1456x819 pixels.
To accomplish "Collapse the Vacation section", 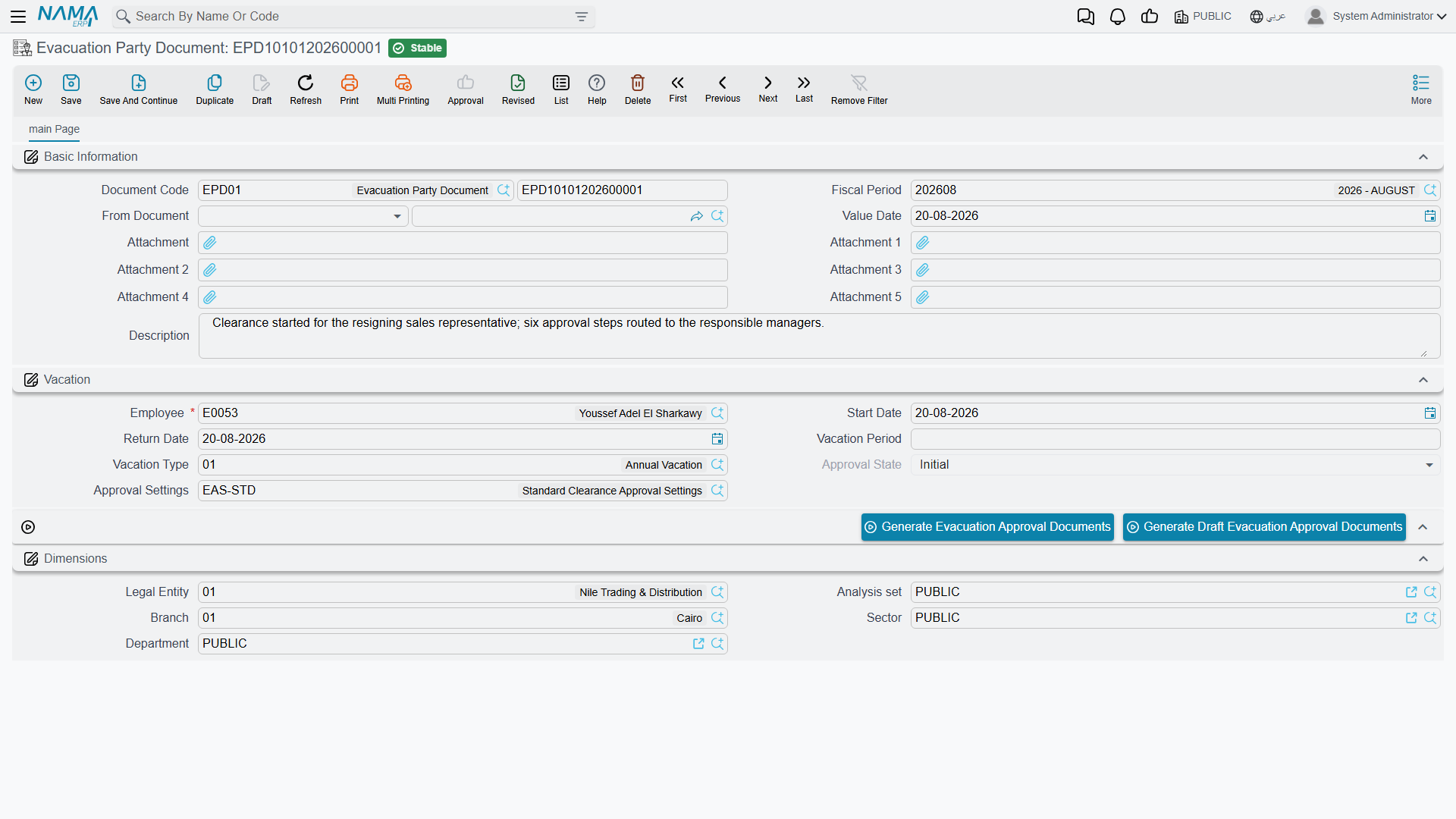I will [x=1423, y=380].
